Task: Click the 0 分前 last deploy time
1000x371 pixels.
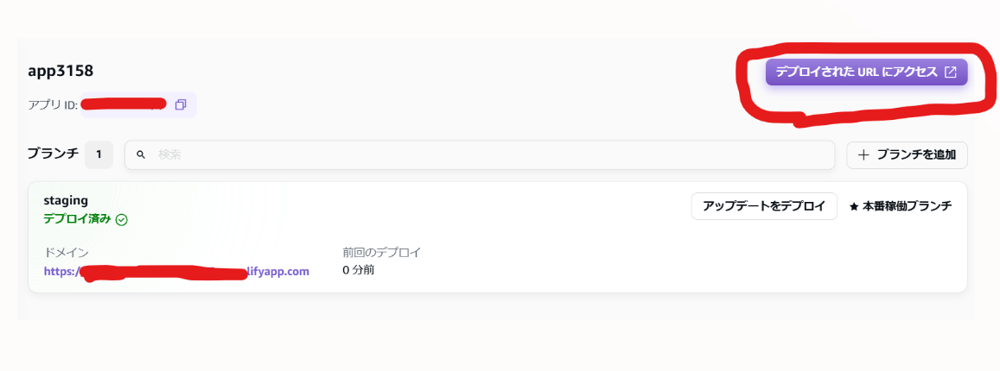Action: coord(358,270)
